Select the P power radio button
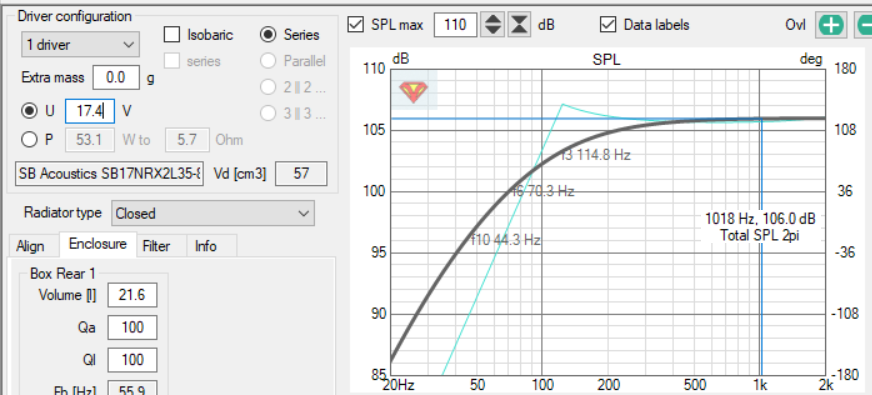The width and height of the screenshot is (872, 395). (29, 140)
